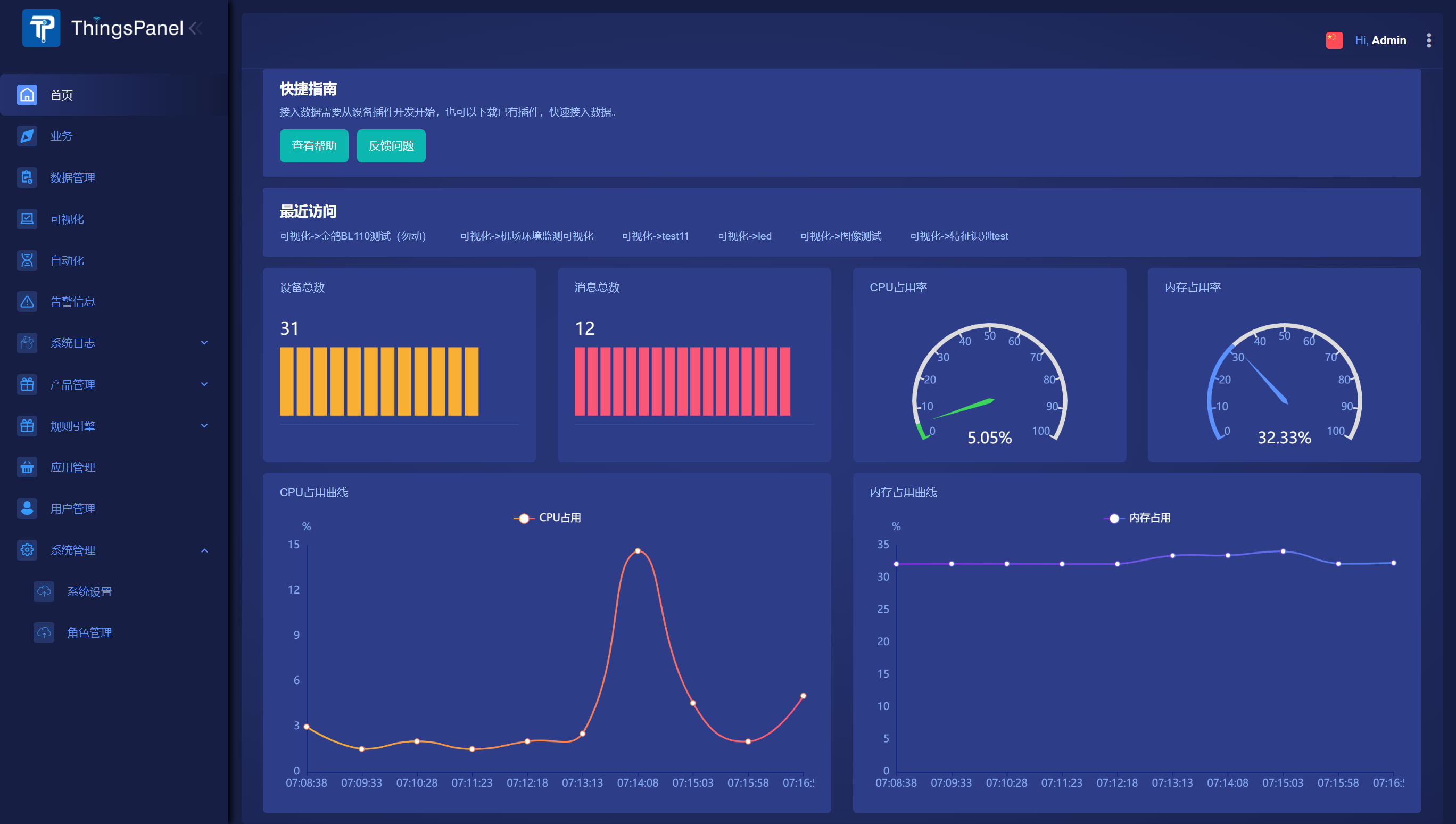Image resolution: width=1456 pixels, height=824 pixels.
Task: Click the 查看帮助 button
Action: pyautogui.click(x=314, y=146)
